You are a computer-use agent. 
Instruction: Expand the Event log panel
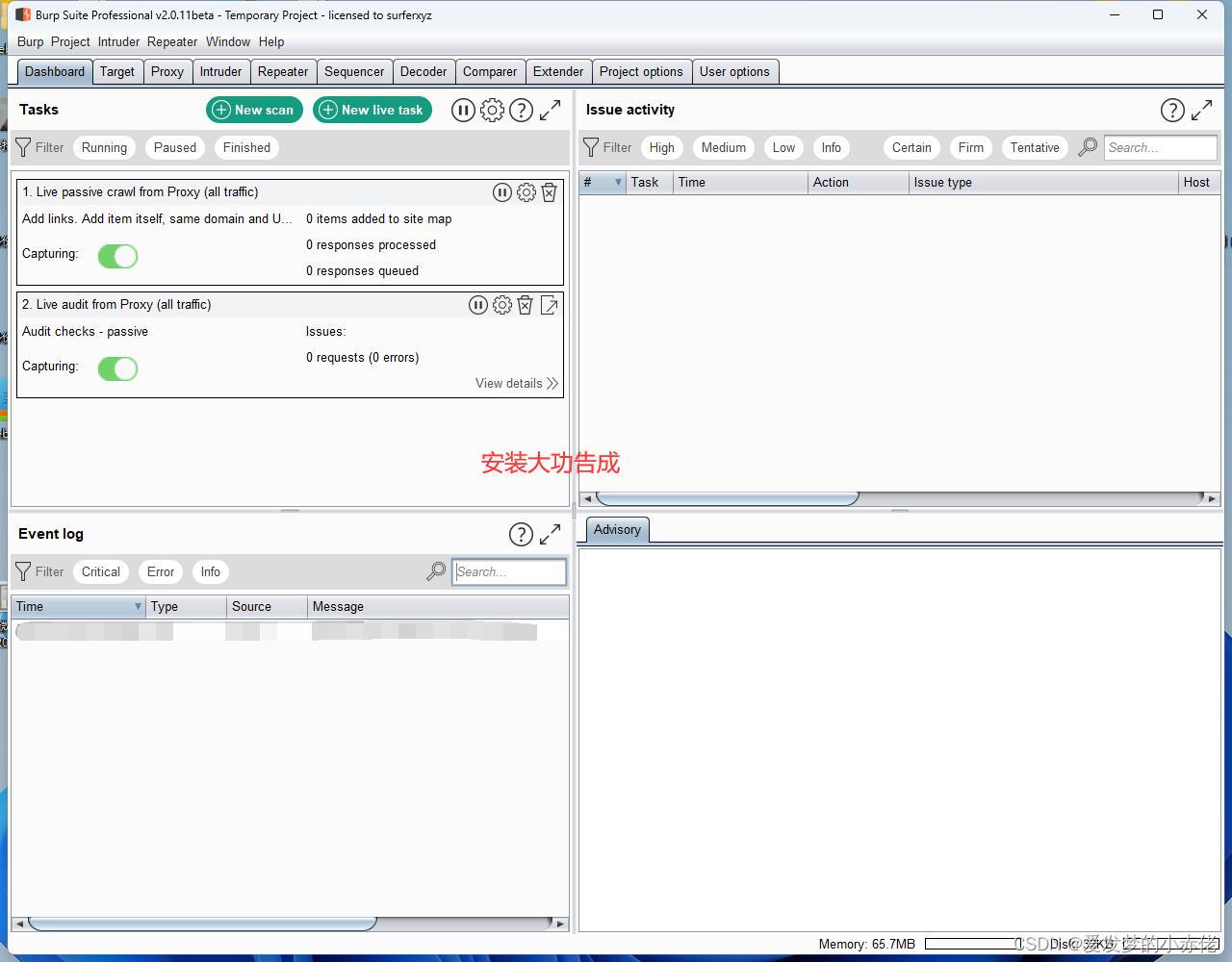tap(550, 535)
